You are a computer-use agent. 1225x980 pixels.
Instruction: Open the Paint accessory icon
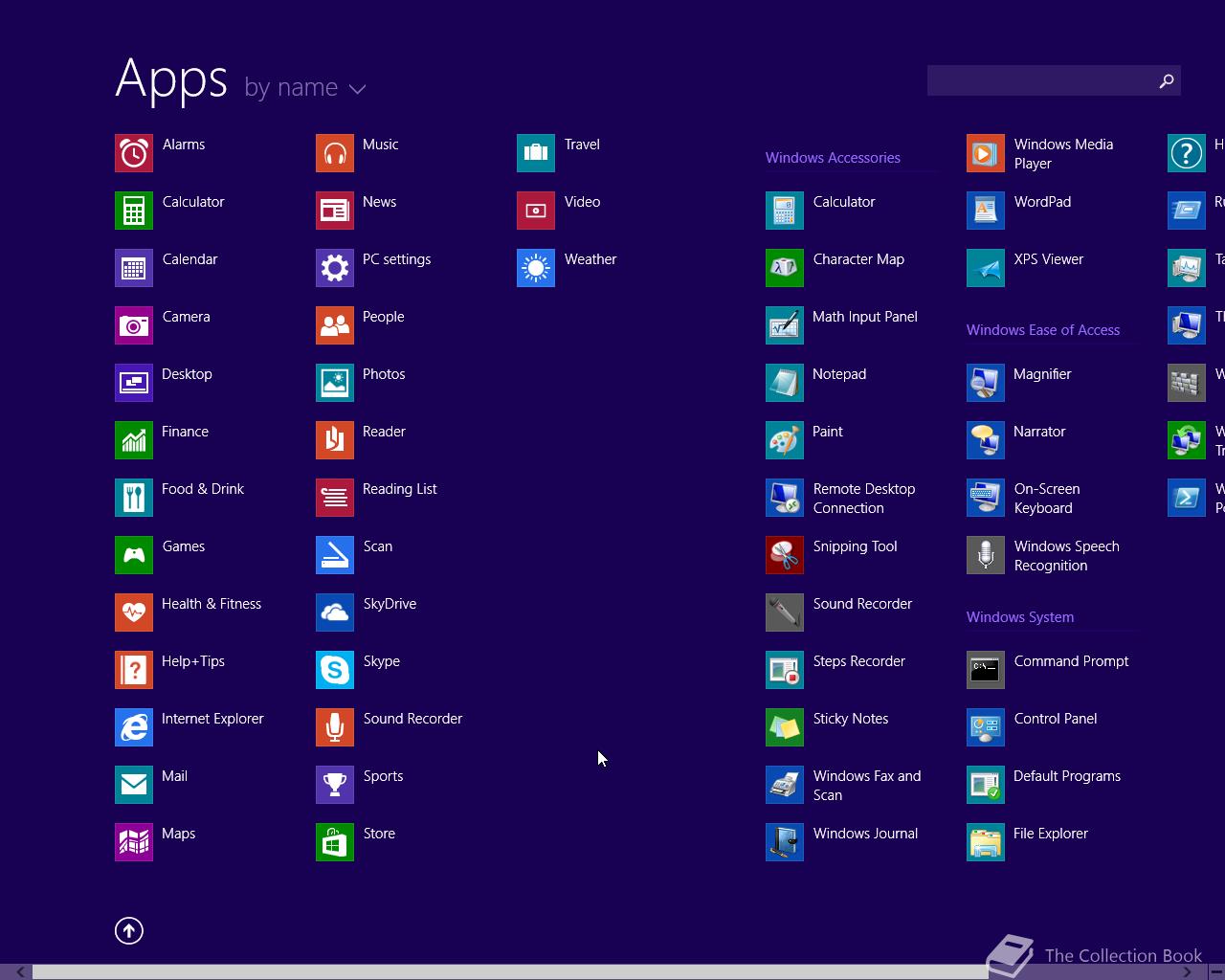[x=785, y=440]
